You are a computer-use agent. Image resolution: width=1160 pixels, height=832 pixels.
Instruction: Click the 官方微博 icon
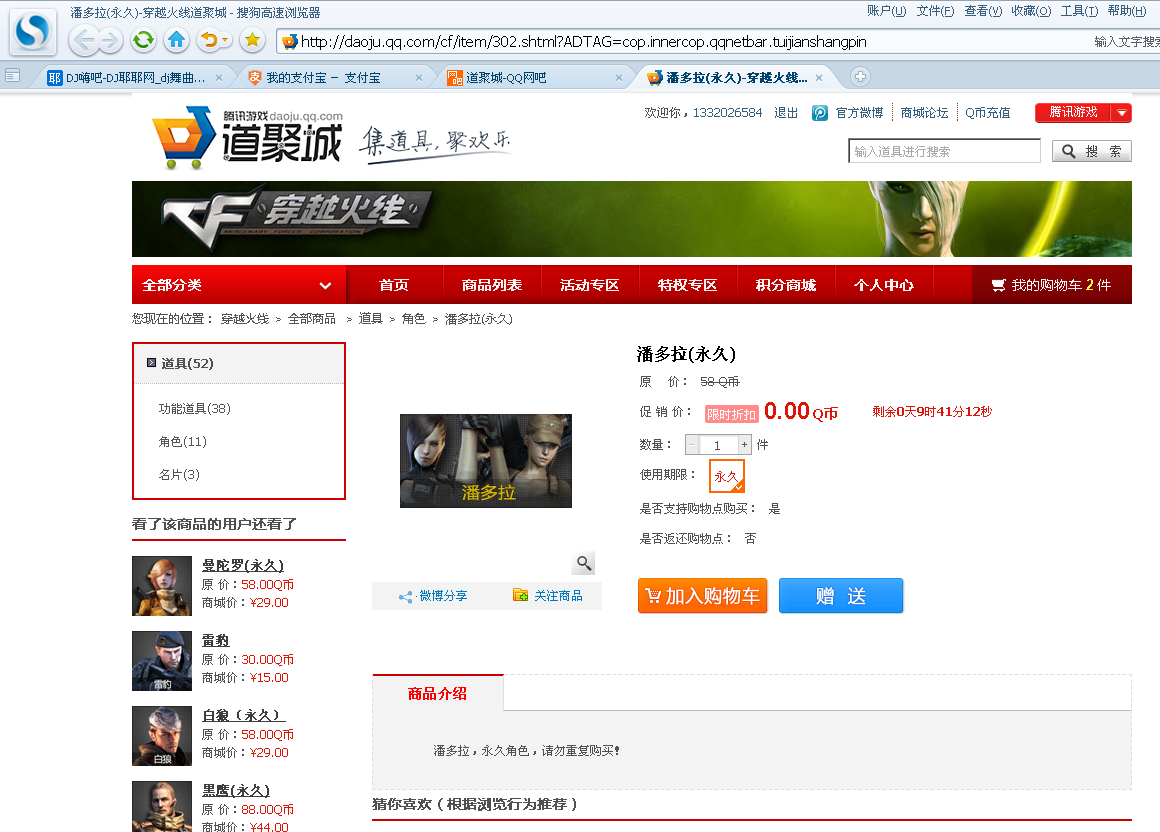tap(820, 113)
